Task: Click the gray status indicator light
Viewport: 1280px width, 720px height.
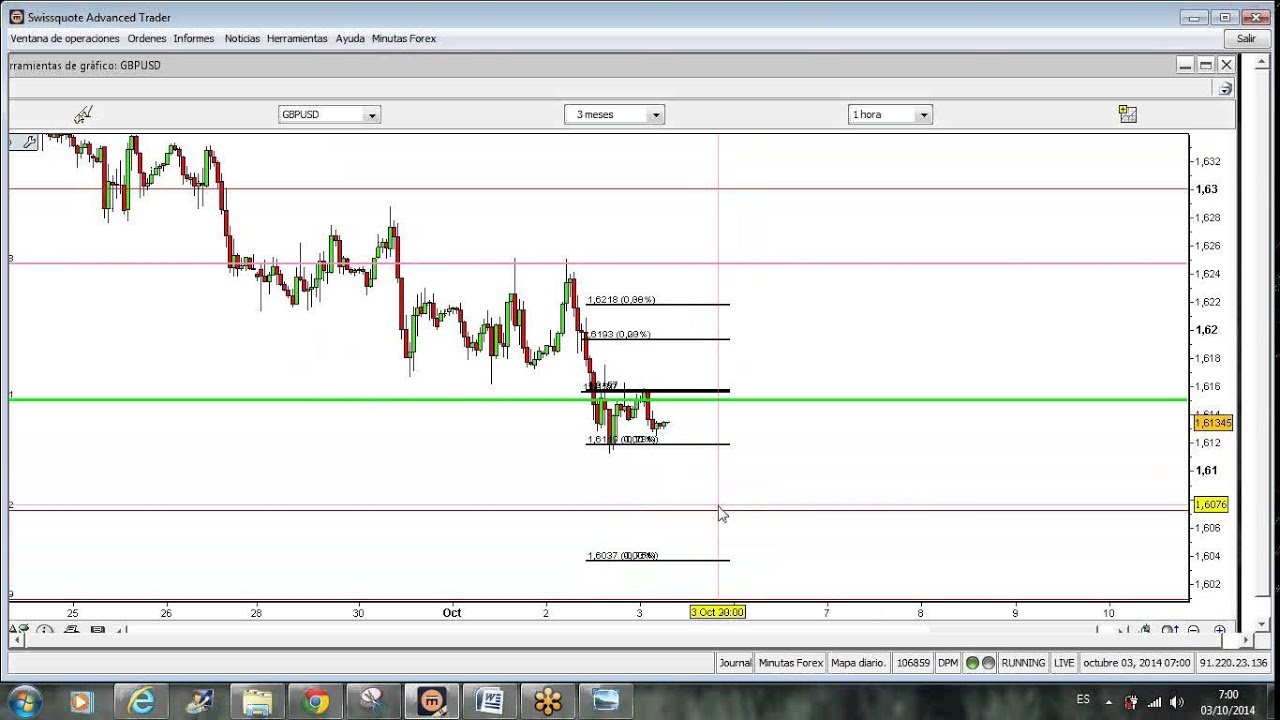Action: [988, 662]
